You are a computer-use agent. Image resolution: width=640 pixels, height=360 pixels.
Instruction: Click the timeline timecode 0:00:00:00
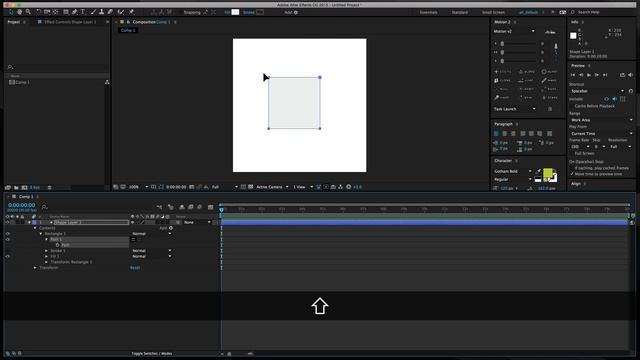click(x=22, y=205)
